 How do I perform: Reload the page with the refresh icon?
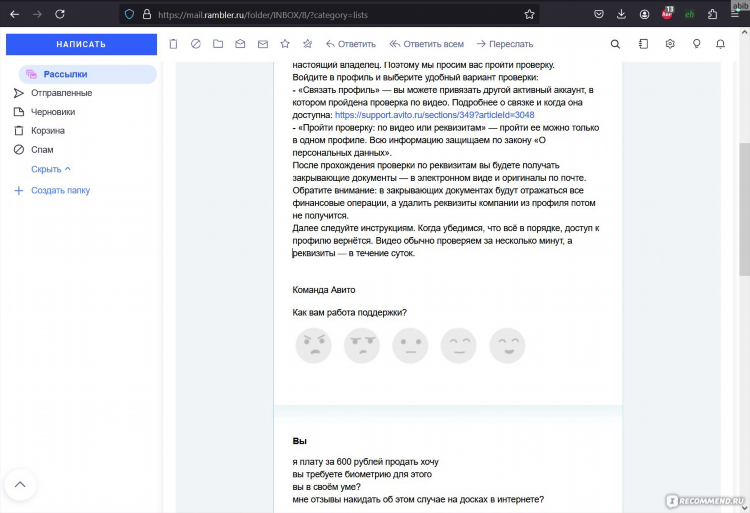click(60, 14)
